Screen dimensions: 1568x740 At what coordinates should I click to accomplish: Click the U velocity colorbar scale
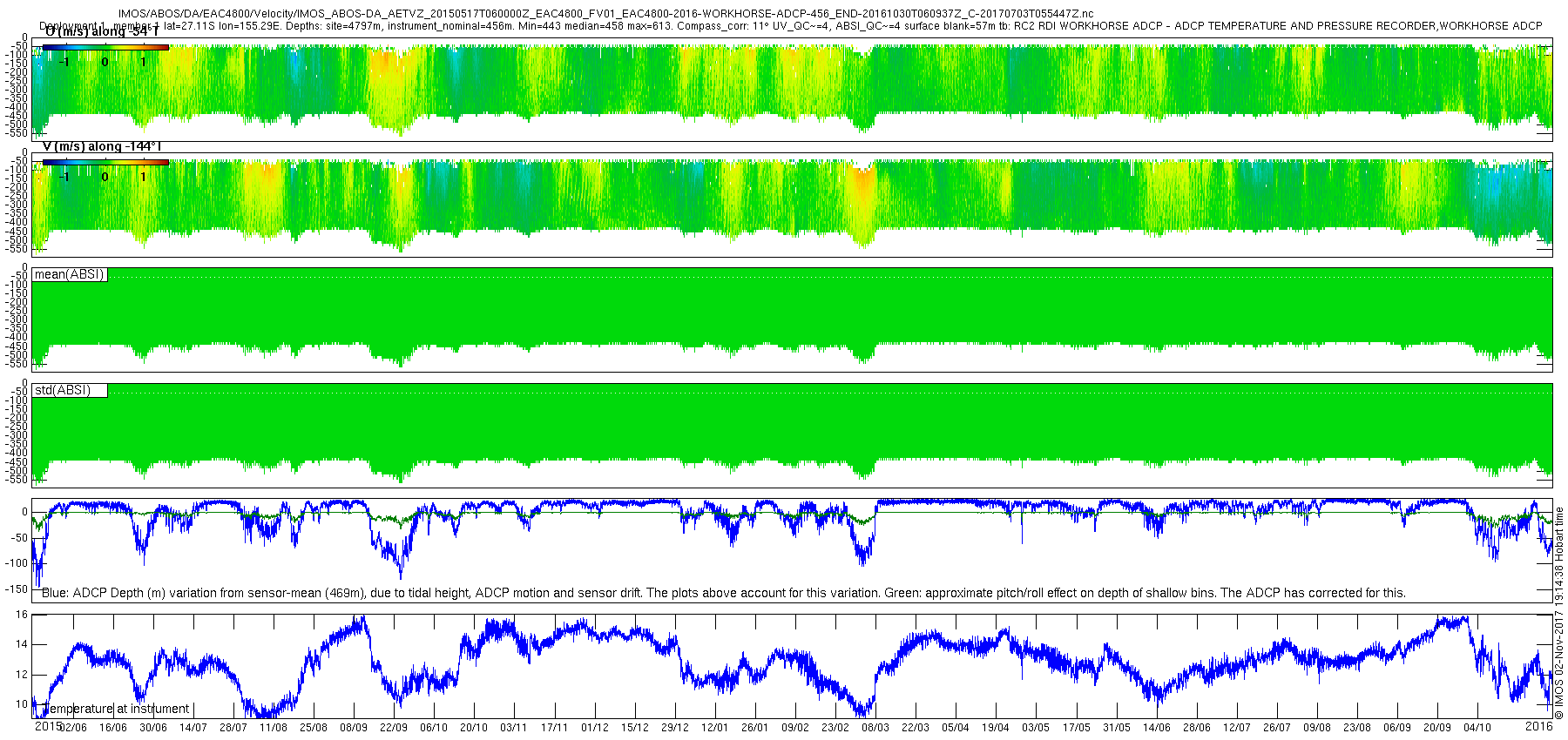pyautogui.click(x=105, y=47)
